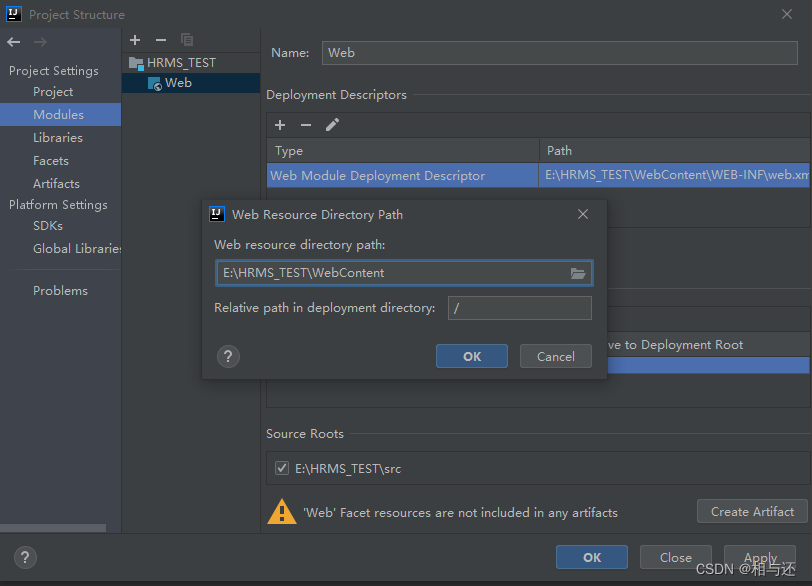The width and height of the screenshot is (812, 586).
Task: Click Close in Project Structure window
Action: 676,558
